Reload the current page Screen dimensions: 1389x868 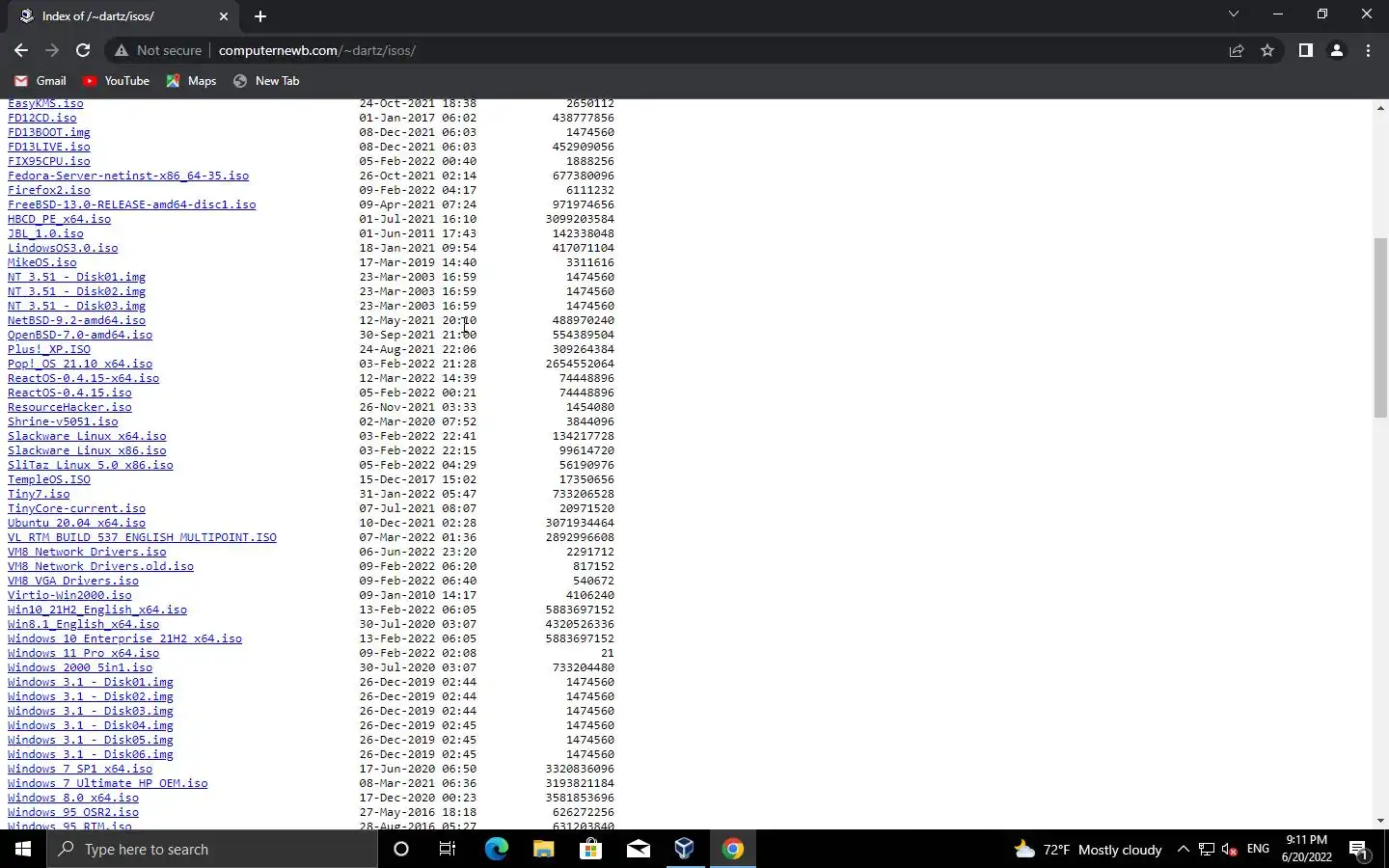point(83,50)
